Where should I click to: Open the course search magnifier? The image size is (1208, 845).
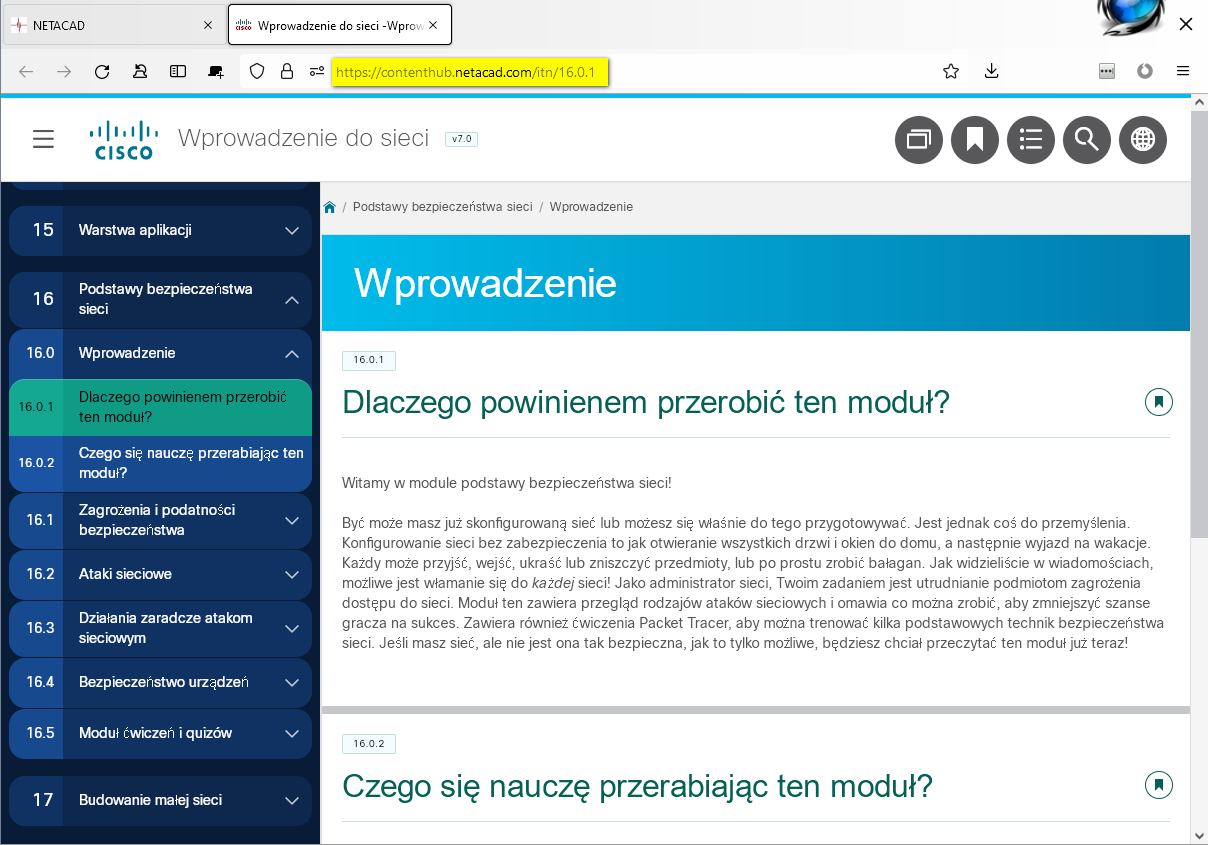point(1087,139)
